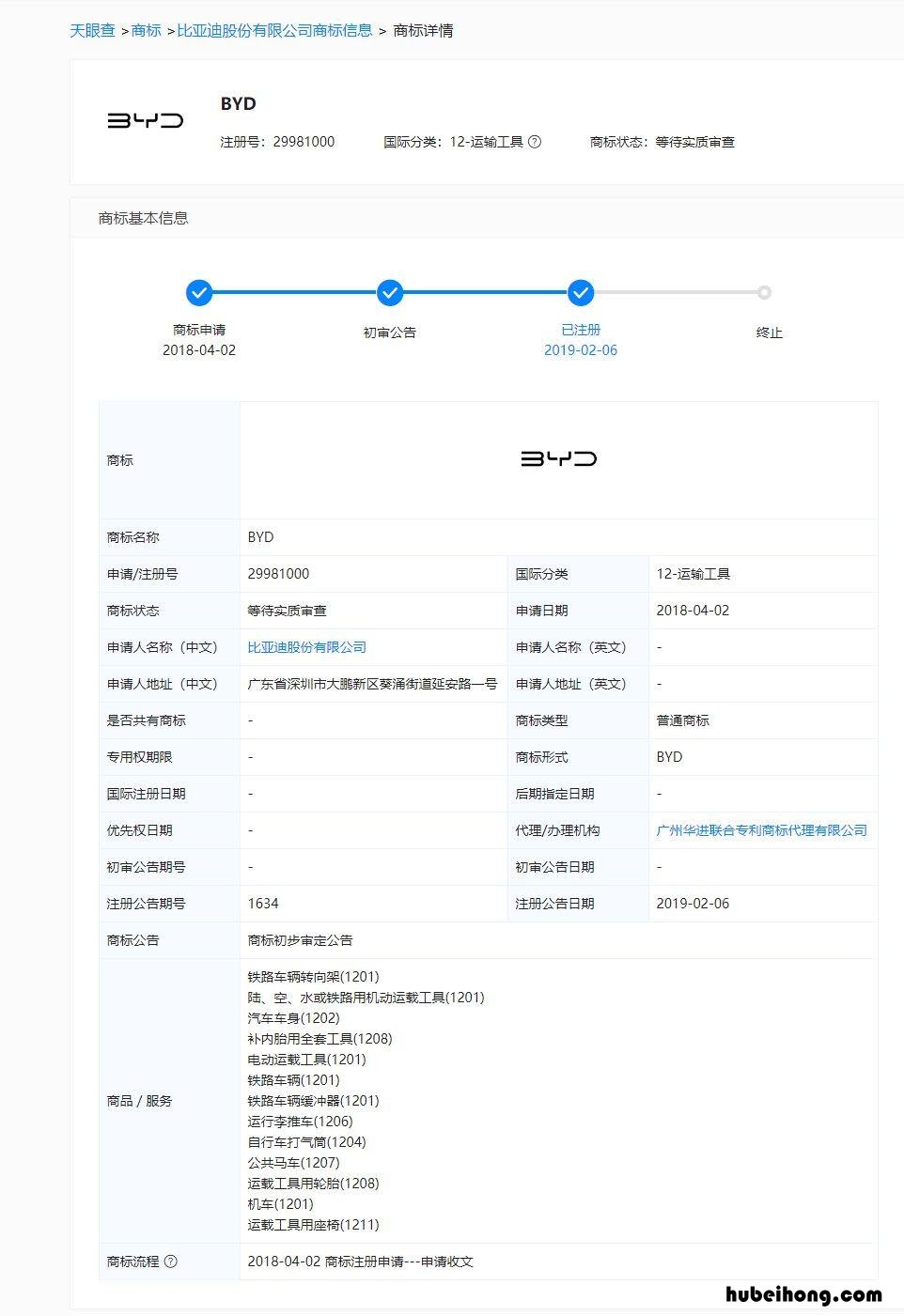The width and height of the screenshot is (904, 1316).
Task: Open agency link 广州华进联合专利商标代理有限公司
Action: tap(761, 830)
